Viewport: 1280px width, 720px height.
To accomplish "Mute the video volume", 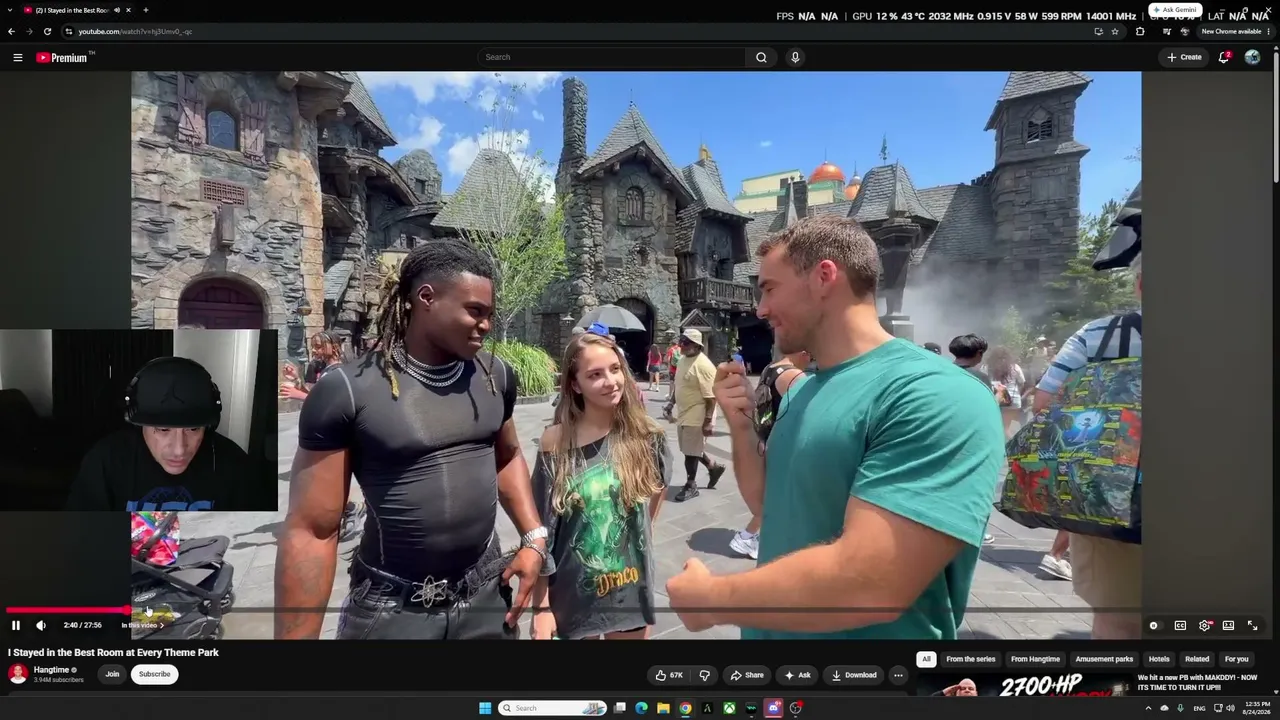I will point(41,625).
